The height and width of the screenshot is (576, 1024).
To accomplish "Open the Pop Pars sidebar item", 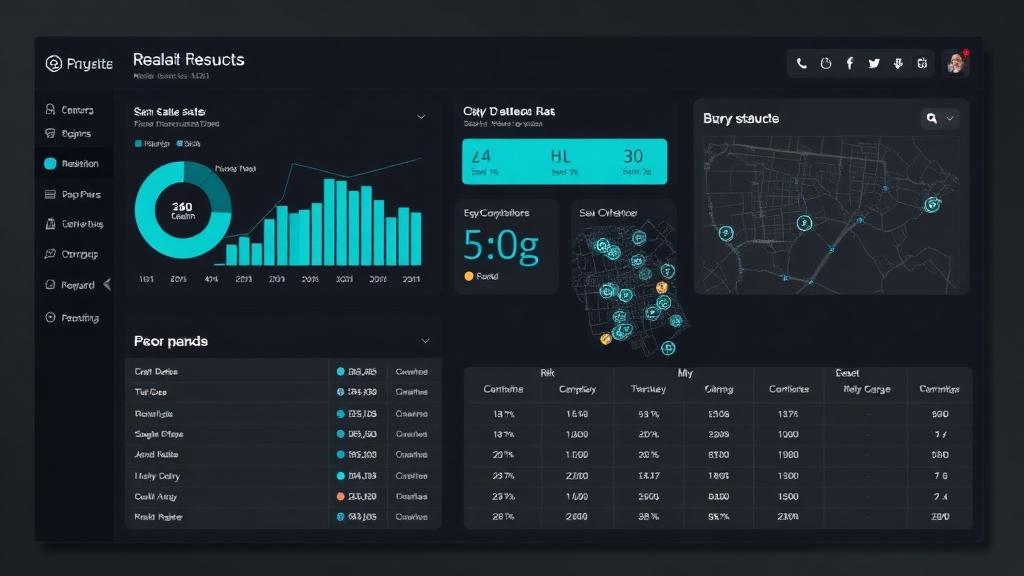I will click(x=72, y=194).
